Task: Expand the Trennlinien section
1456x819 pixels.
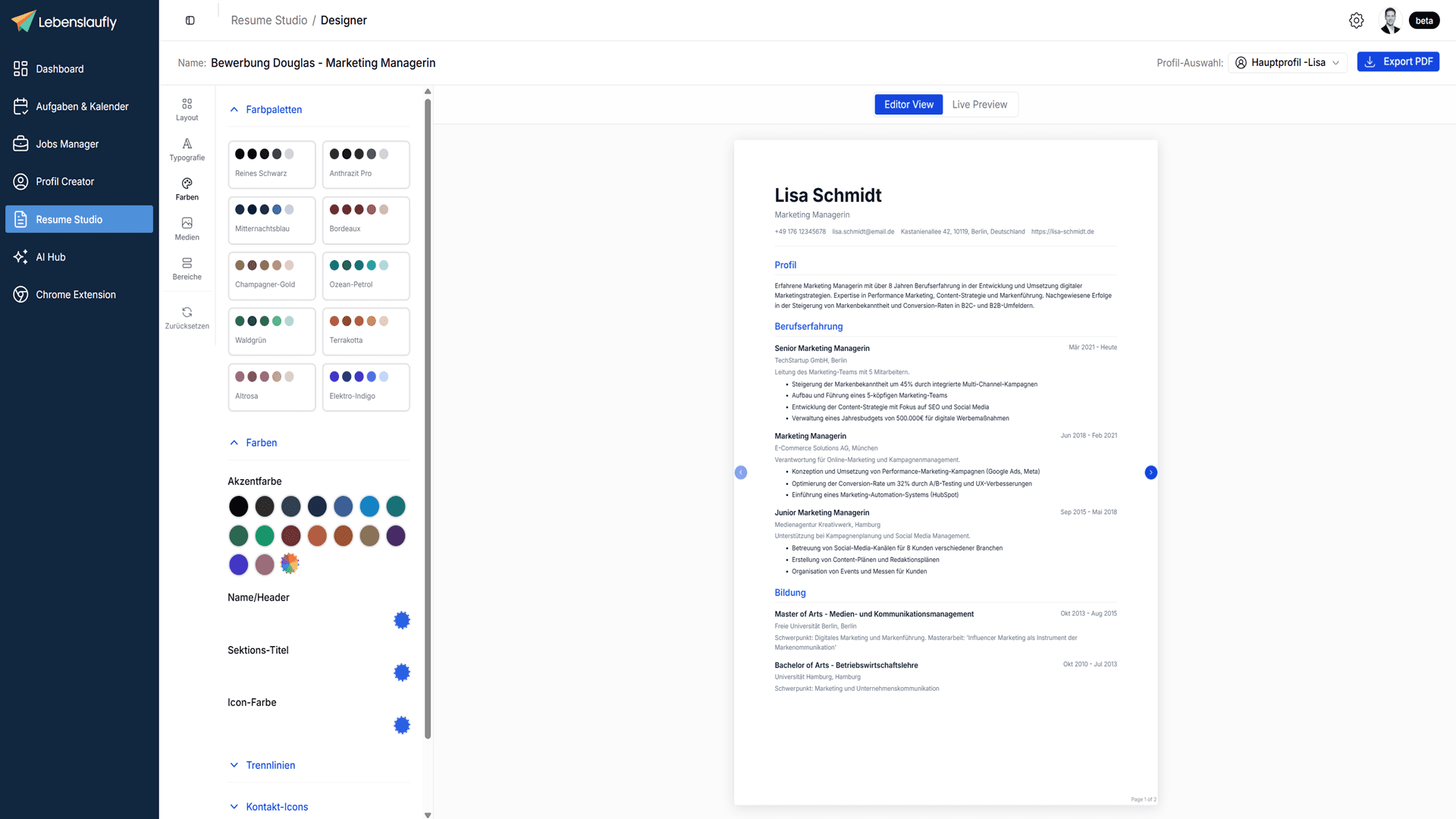Action: tap(269, 765)
